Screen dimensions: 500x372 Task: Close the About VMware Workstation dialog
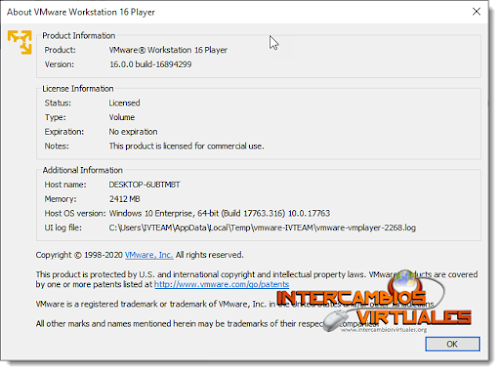point(476,12)
